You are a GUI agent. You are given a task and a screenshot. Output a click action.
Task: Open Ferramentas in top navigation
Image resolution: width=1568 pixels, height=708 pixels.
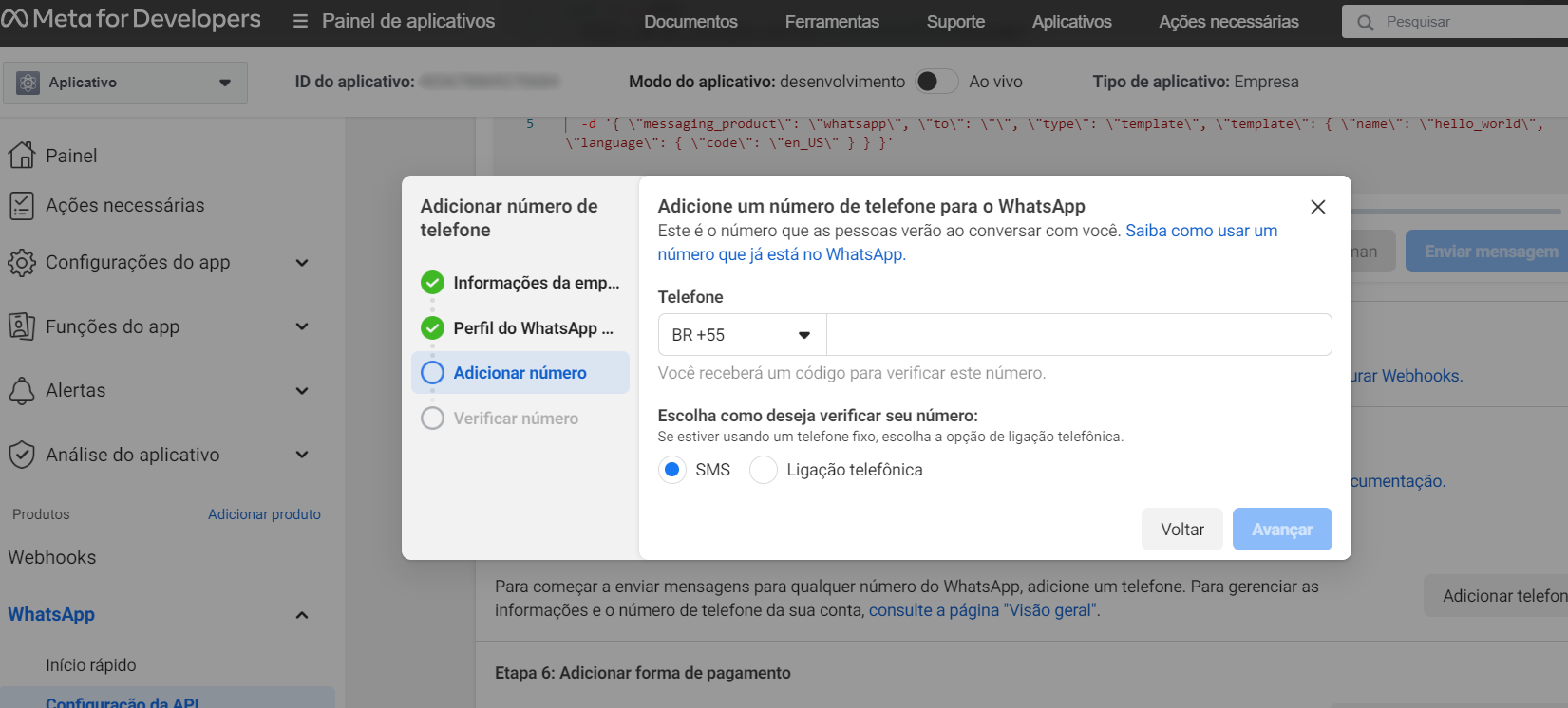(x=832, y=22)
